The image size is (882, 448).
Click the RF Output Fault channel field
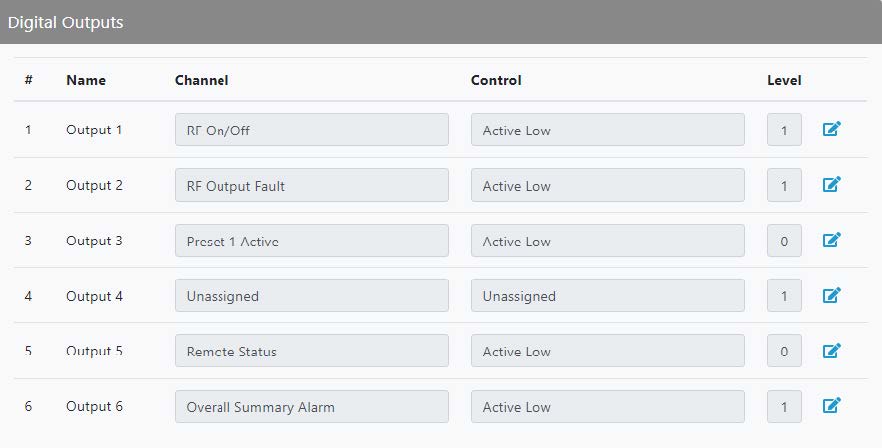coord(311,185)
